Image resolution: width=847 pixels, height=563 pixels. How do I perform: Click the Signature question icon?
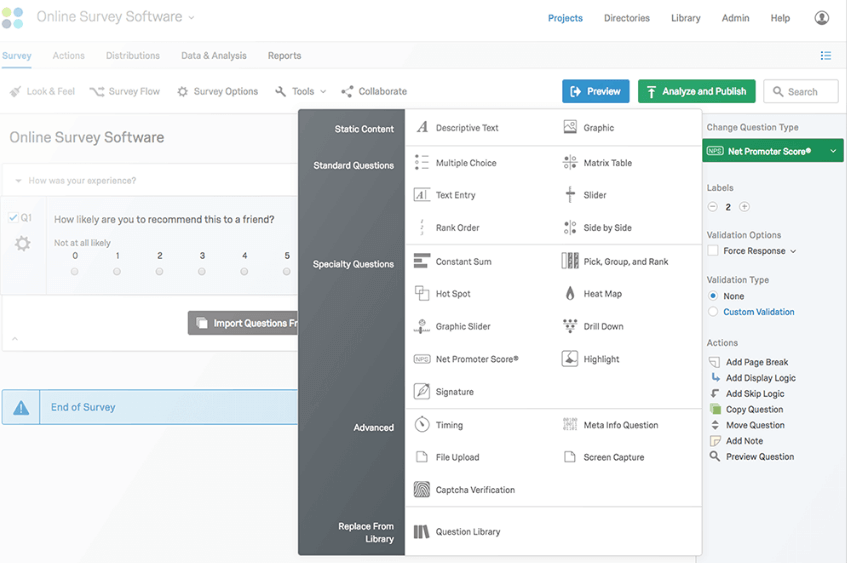[x=422, y=392]
